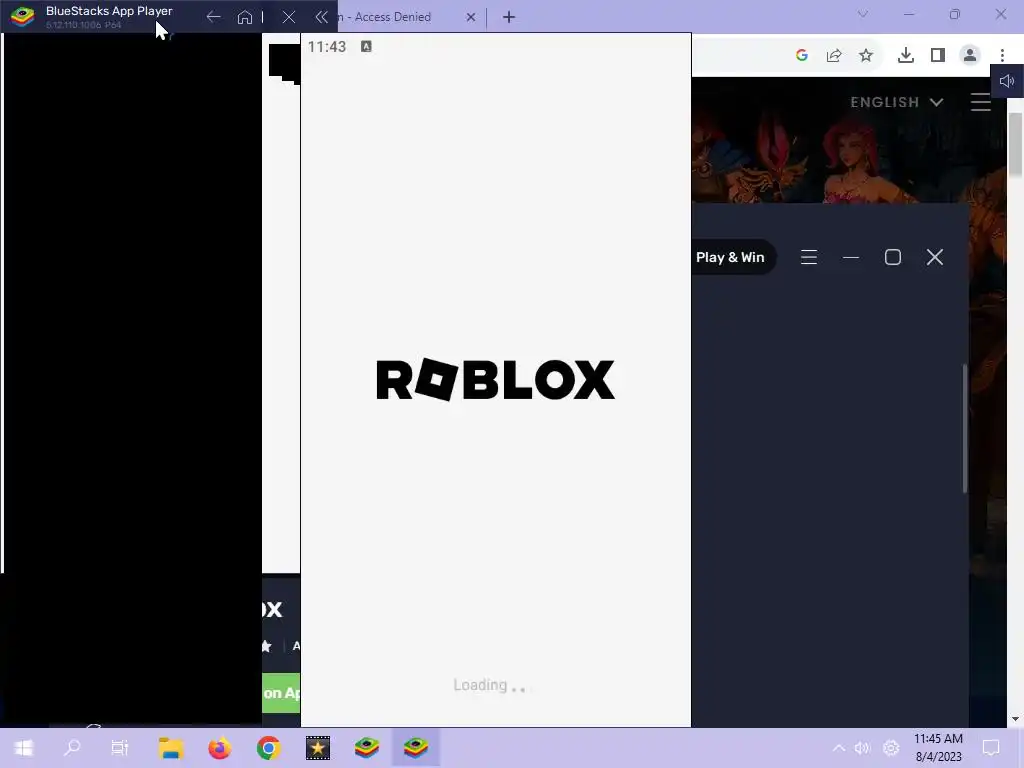The width and height of the screenshot is (1024, 768).
Task: Click the 11:43 Android status time
Action: click(x=327, y=46)
